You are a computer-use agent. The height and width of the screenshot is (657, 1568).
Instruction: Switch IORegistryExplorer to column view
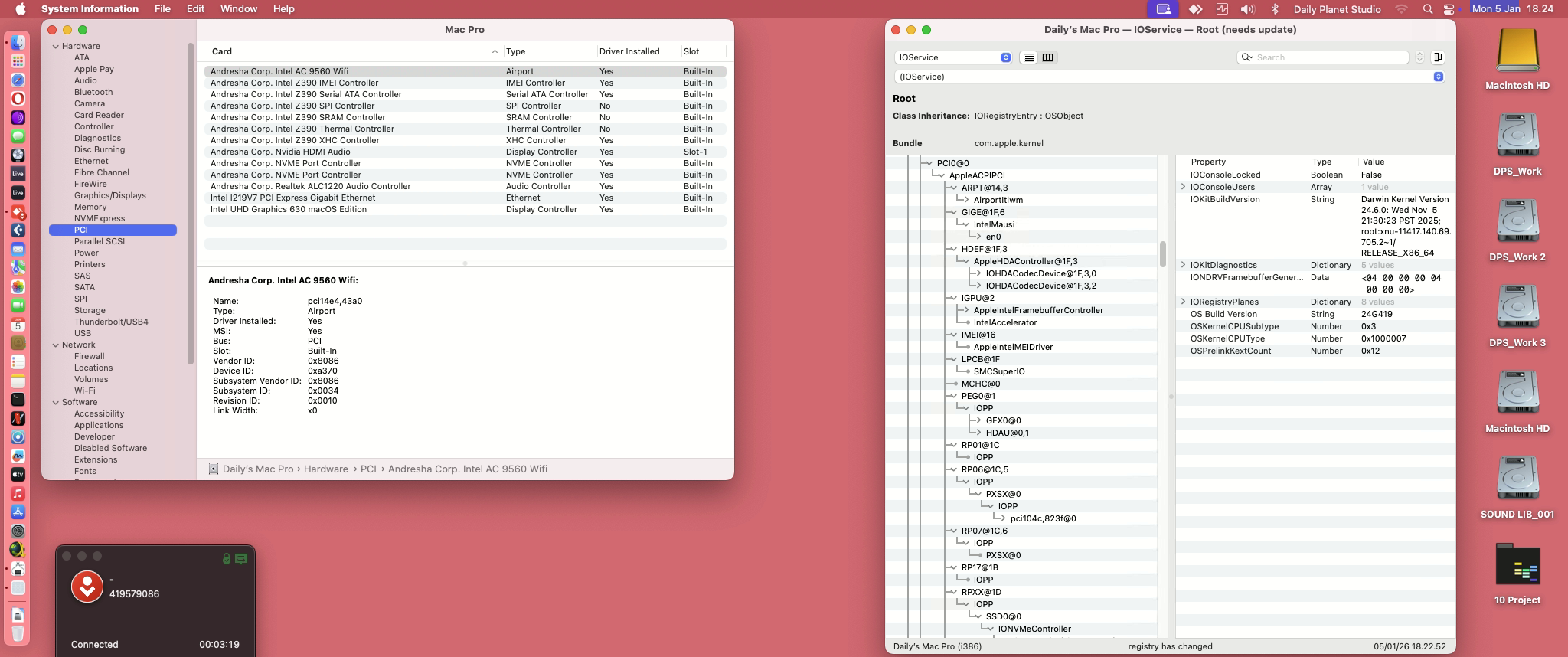[x=1047, y=57]
